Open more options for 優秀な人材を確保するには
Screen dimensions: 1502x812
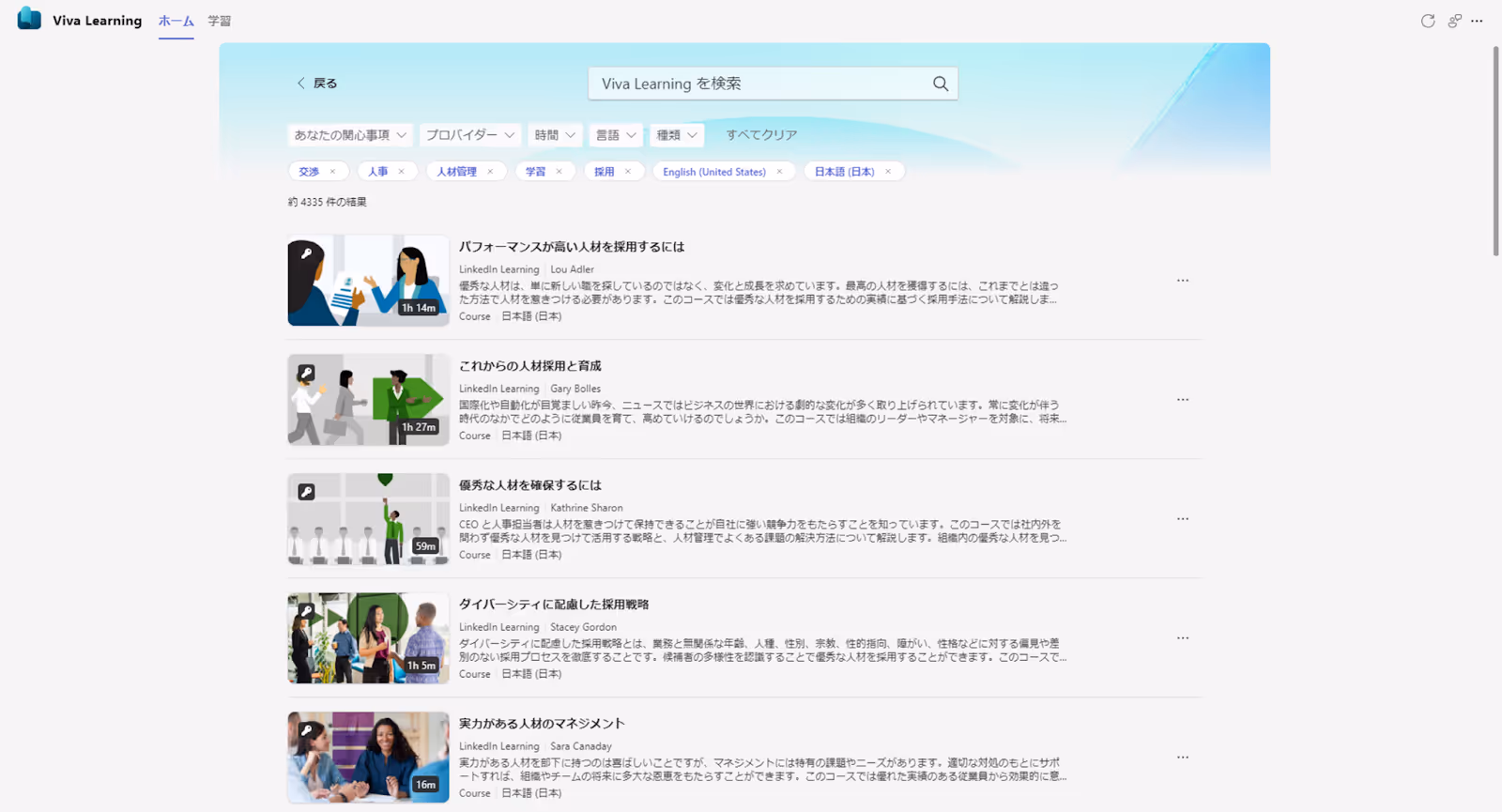[x=1183, y=519]
